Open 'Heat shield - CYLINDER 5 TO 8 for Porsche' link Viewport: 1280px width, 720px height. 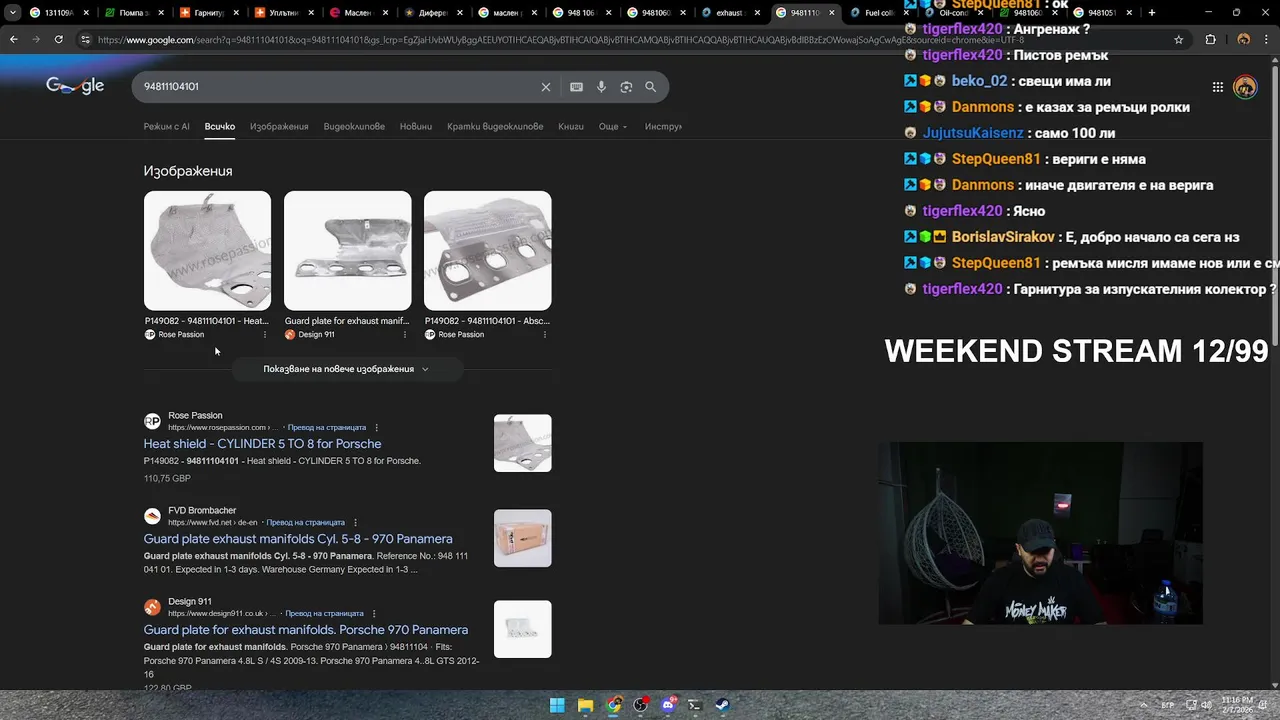pyautogui.click(x=262, y=444)
